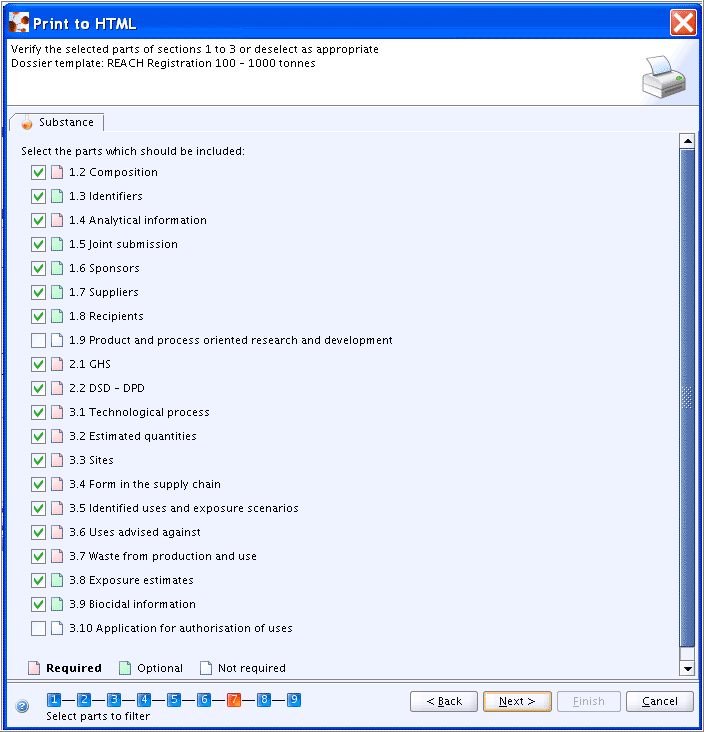Jump to wizard step 6

[x=204, y=700]
